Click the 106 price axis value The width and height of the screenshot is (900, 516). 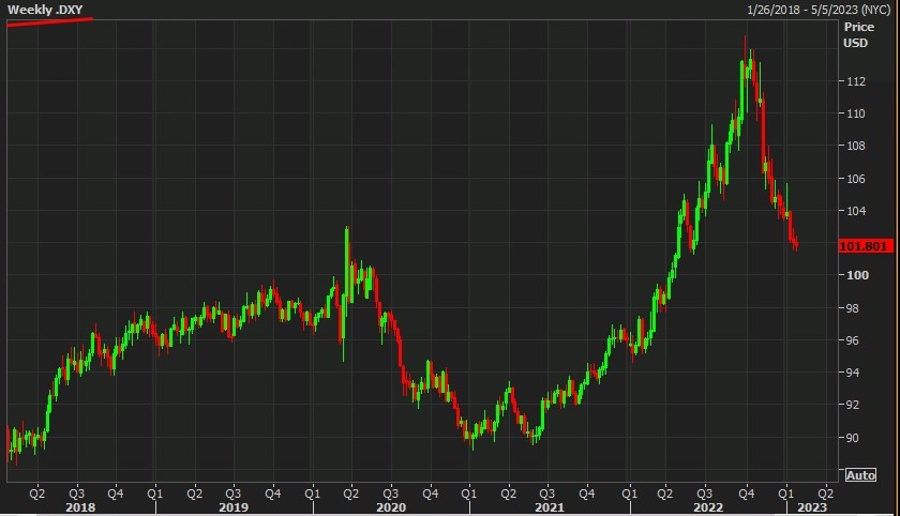pyautogui.click(x=856, y=179)
